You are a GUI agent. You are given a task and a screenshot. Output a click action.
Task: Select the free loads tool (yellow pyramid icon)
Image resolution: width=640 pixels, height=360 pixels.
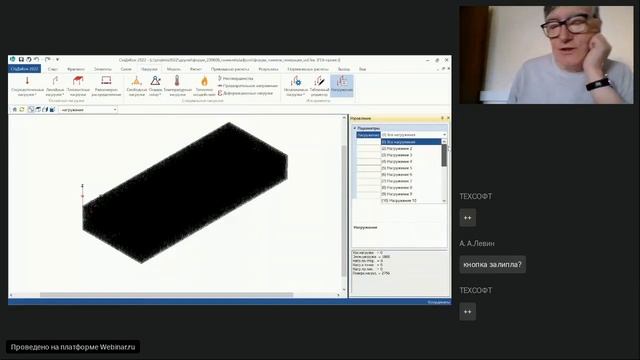point(136,86)
